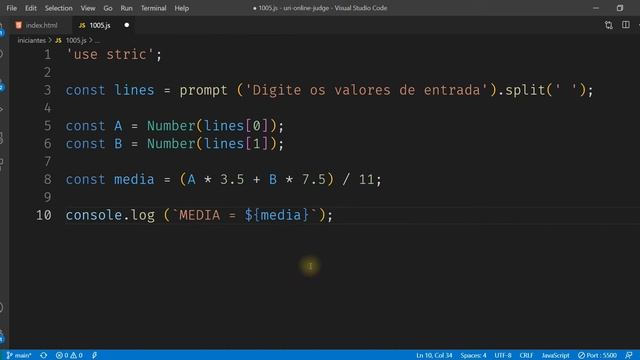640x360 pixels.
Task: Click ${media} template expression on line 10
Action: [x=277, y=215]
